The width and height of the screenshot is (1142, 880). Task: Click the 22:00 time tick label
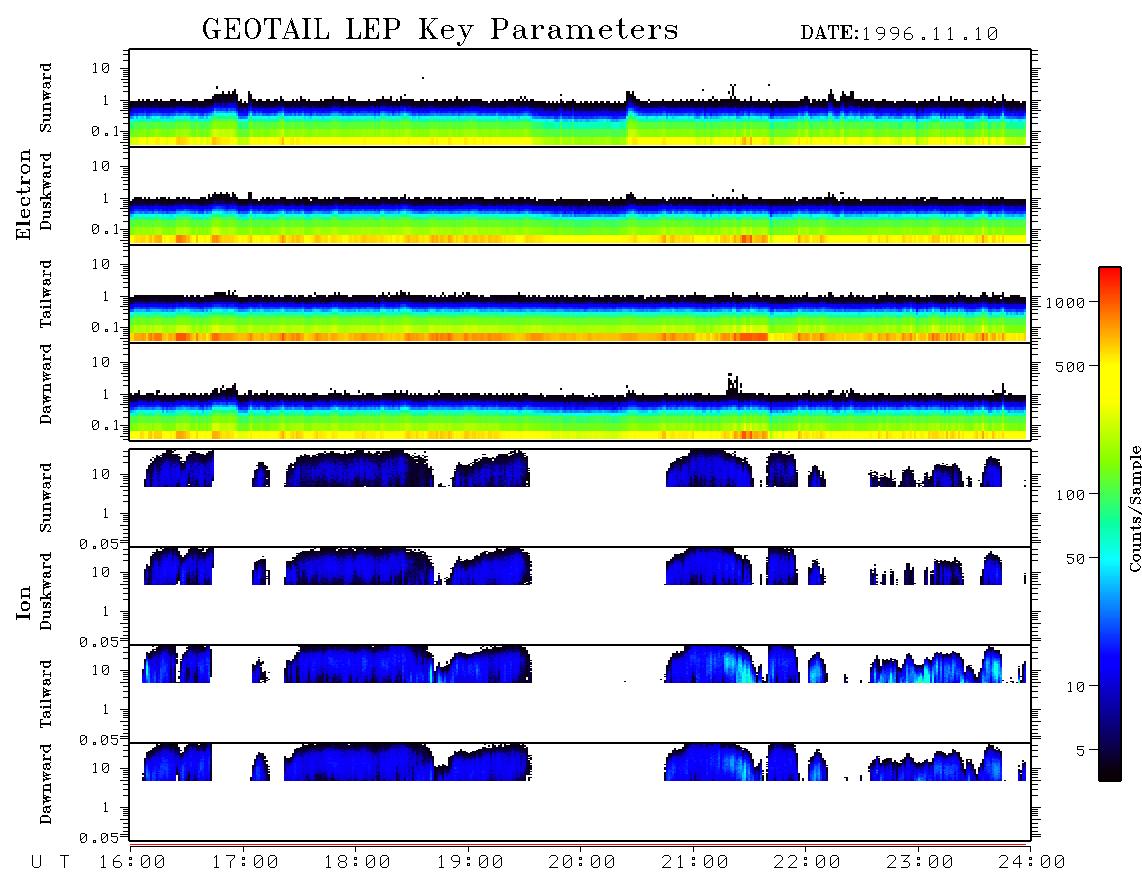click(x=807, y=862)
